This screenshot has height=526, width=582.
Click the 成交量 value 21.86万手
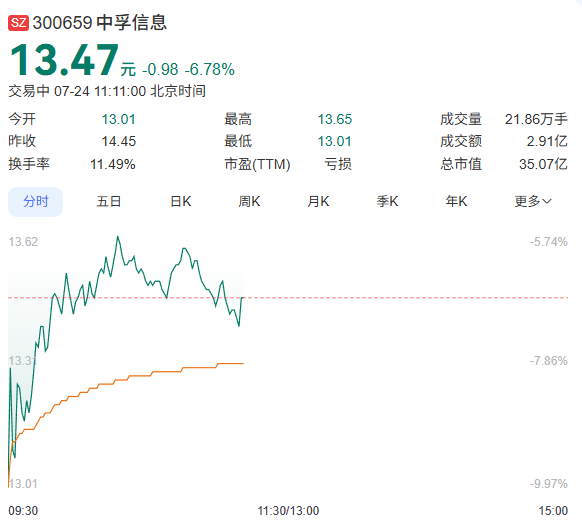536,120
